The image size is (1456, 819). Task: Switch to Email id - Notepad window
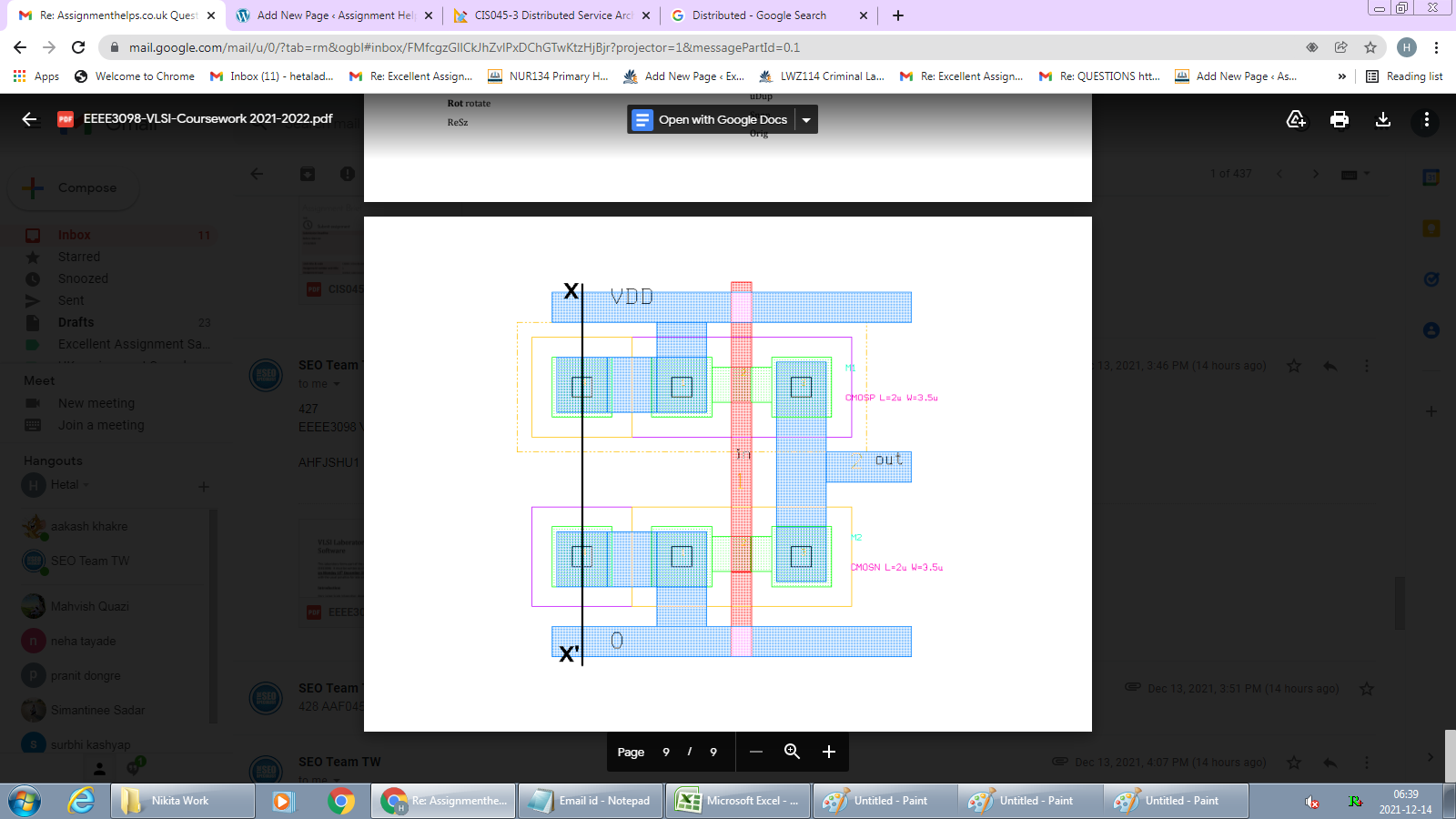click(x=590, y=801)
